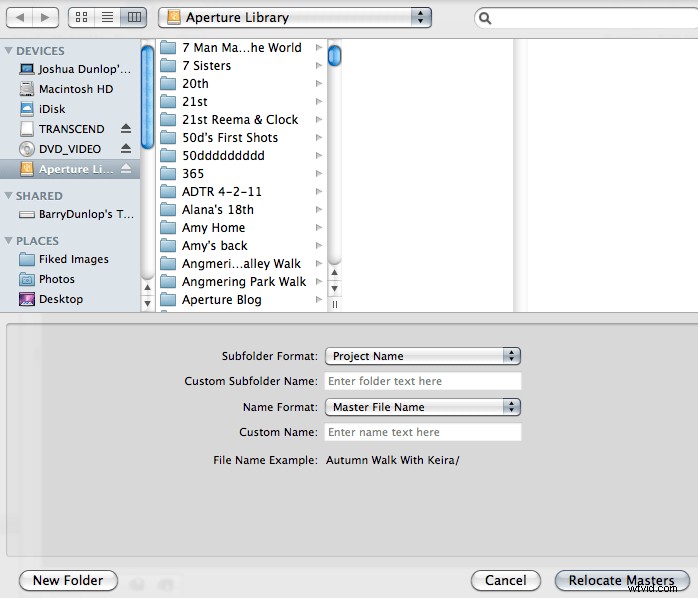Expand arrow beside 365 folder
This screenshot has width=698, height=598.
click(318, 174)
